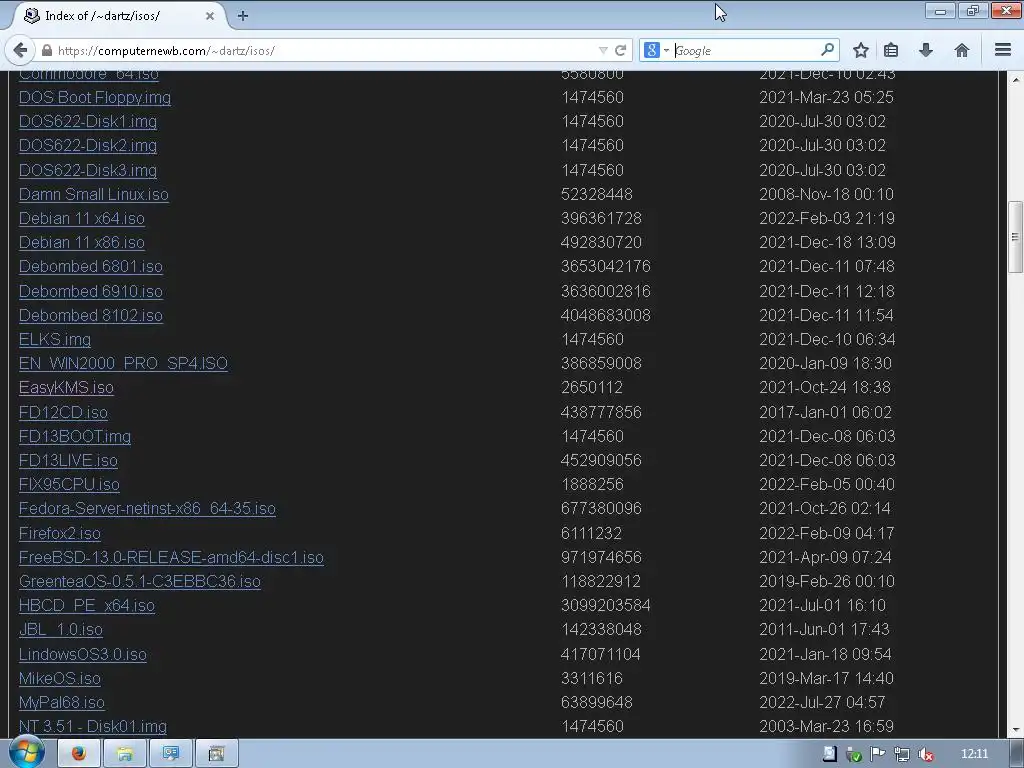Reload the page with refresh icon
This screenshot has height=768, width=1024.
point(620,50)
